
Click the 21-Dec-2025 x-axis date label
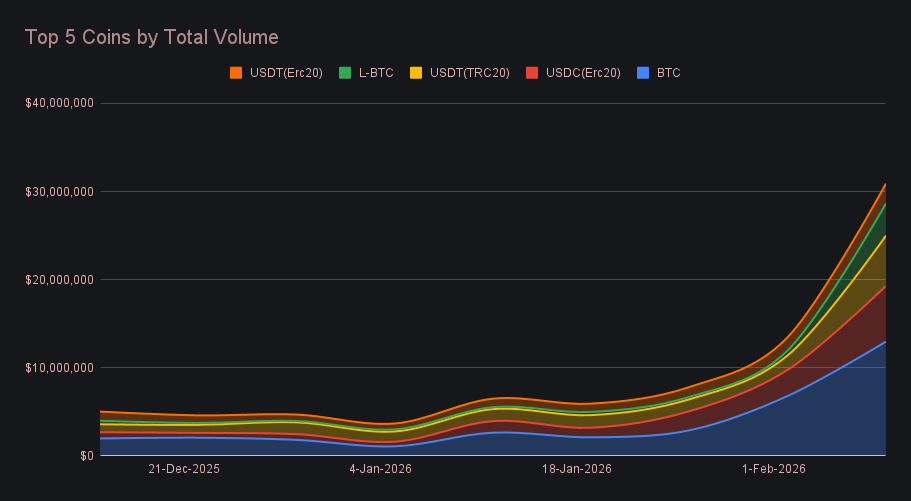[184, 468]
